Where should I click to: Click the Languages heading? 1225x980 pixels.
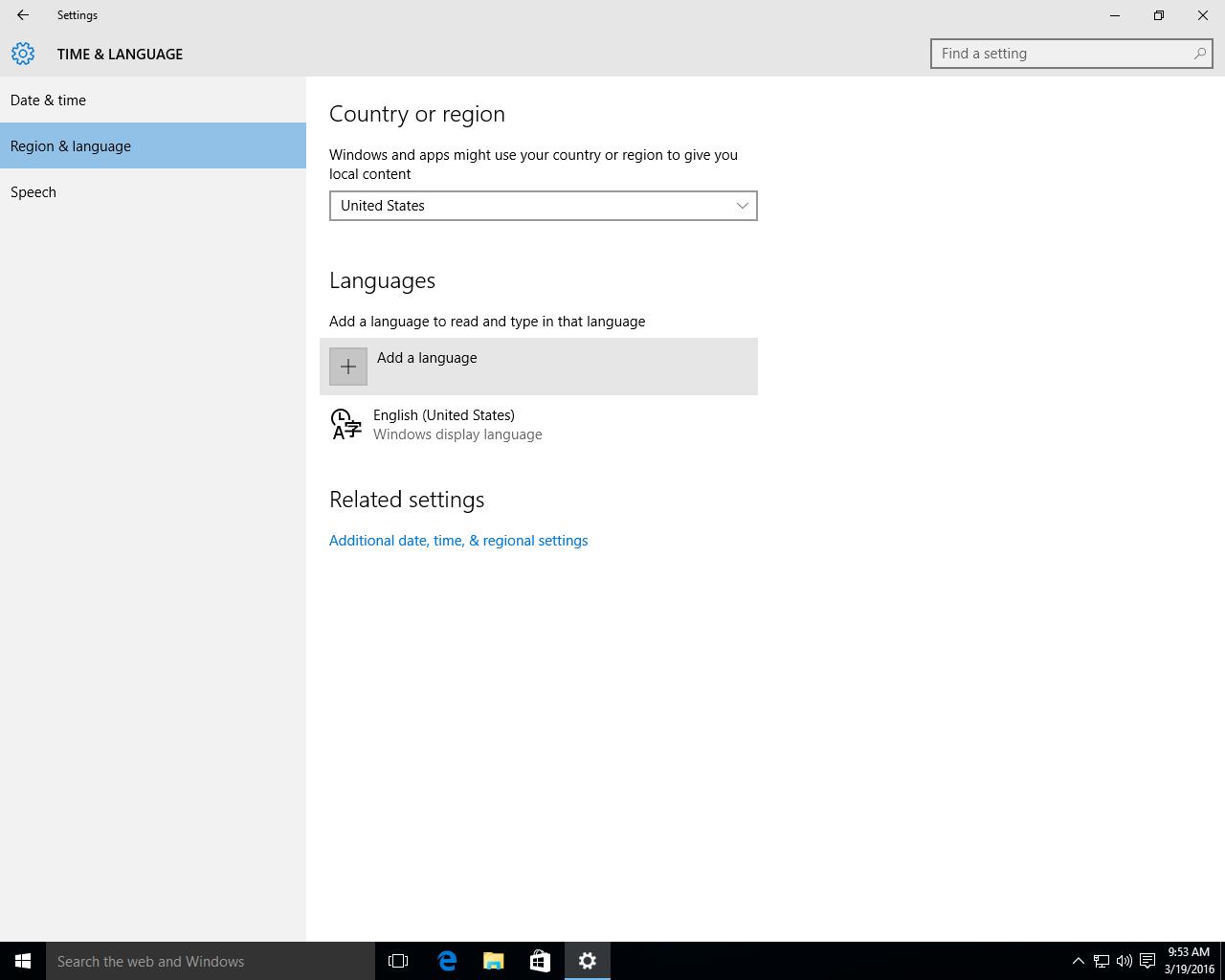pos(382,280)
